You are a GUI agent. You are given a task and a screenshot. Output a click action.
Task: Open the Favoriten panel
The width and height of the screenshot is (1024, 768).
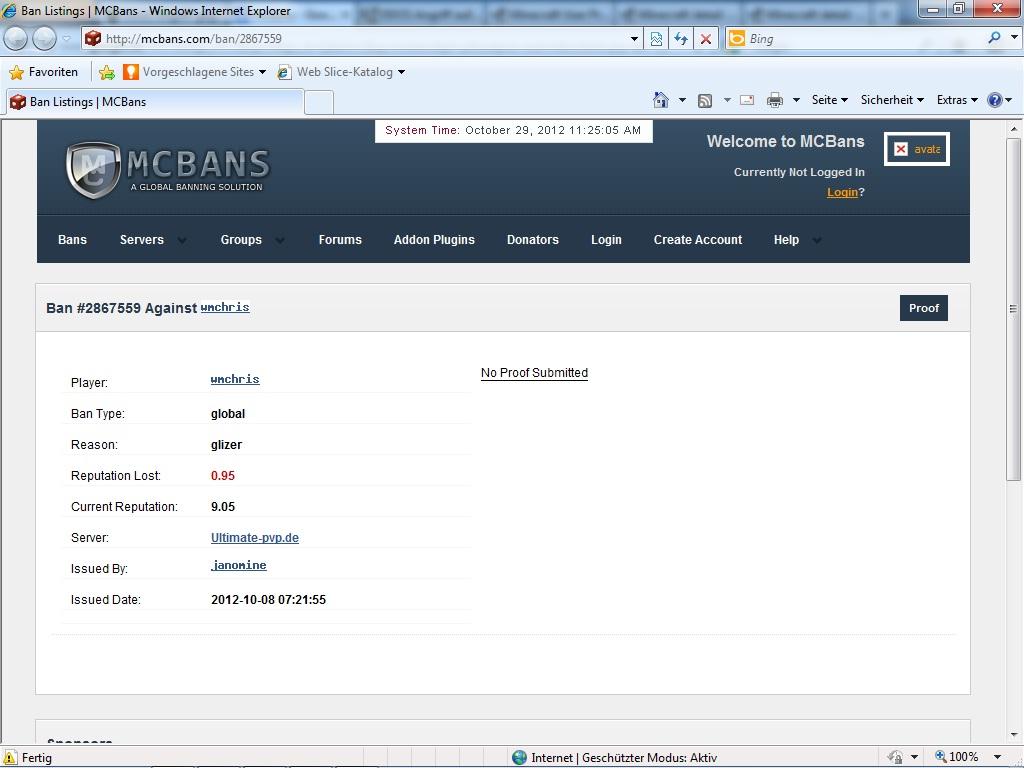pyautogui.click(x=43, y=72)
